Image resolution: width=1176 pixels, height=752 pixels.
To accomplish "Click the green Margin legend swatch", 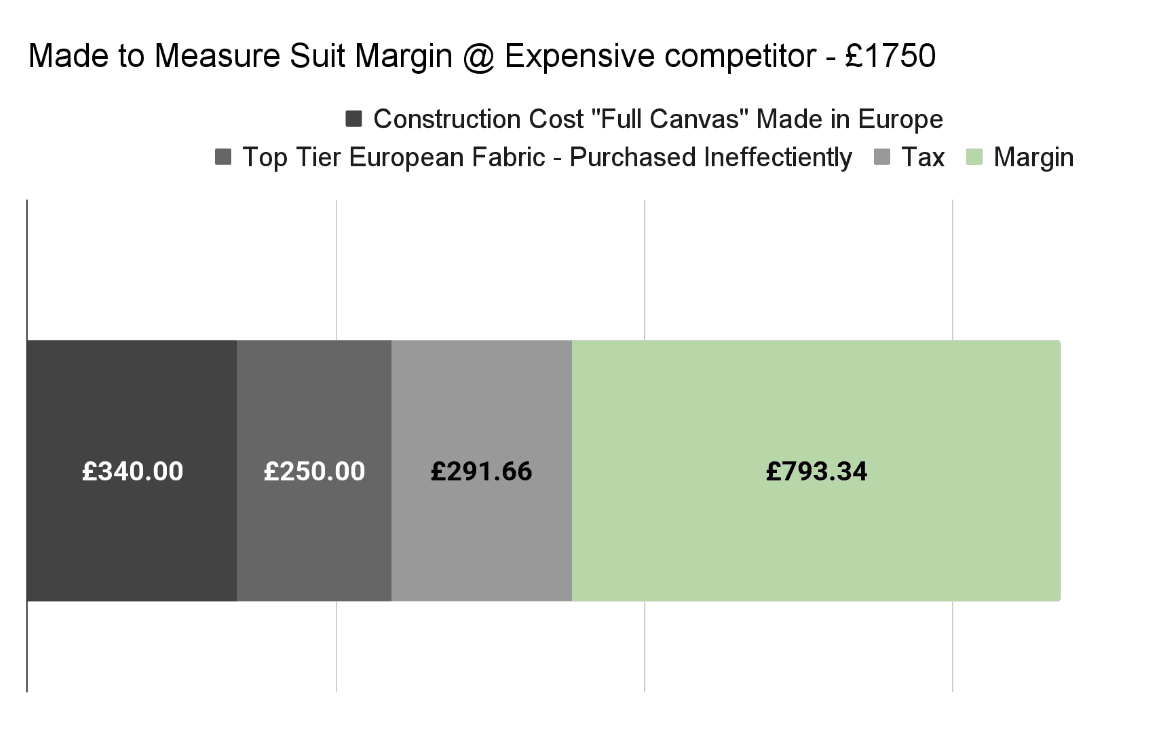I will pyautogui.click(x=974, y=157).
